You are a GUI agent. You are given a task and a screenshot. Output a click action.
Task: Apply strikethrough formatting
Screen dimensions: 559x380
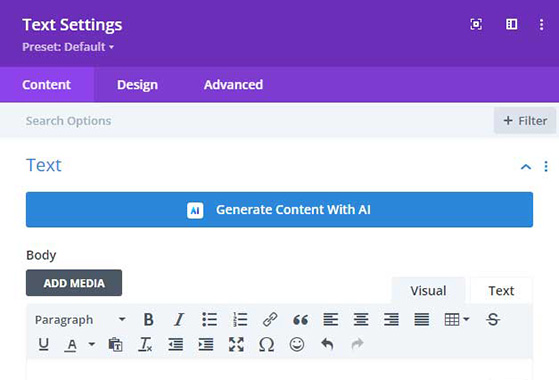click(493, 319)
